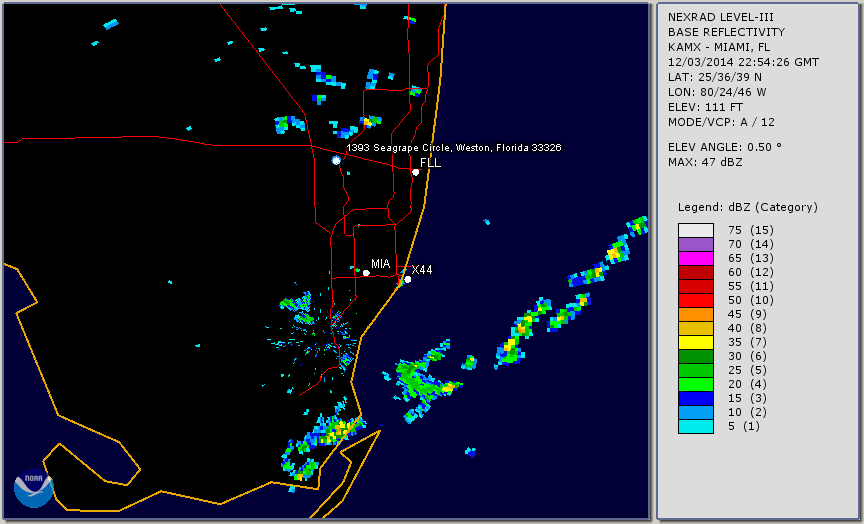864x524 pixels.
Task: Click the legend value 50 (10)
Action: (751, 300)
